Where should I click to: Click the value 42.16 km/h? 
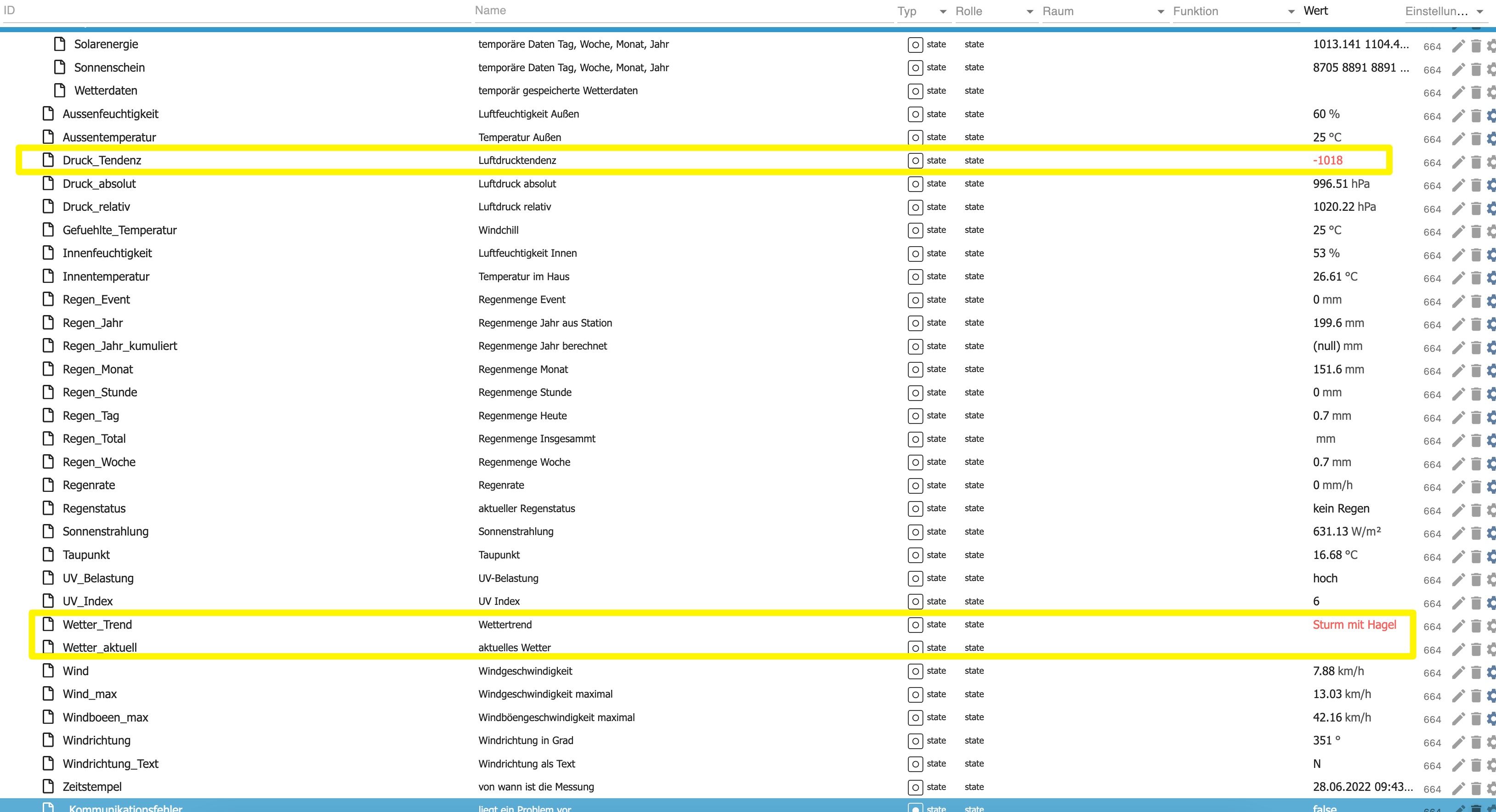[x=1342, y=717]
